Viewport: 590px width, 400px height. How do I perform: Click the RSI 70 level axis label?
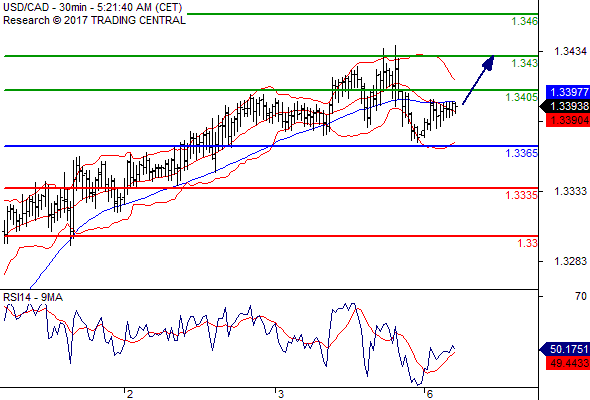pos(581,297)
